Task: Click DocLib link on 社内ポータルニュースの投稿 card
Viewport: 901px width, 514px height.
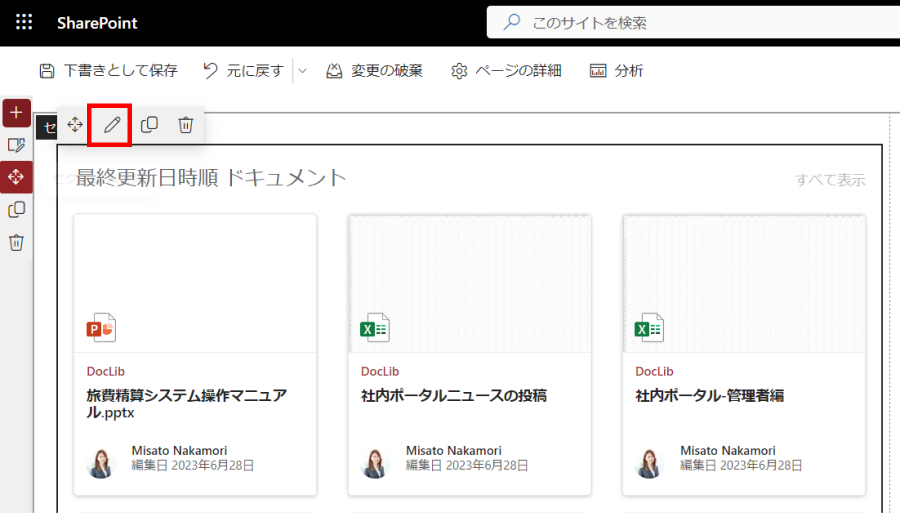Action: click(379, 371)
